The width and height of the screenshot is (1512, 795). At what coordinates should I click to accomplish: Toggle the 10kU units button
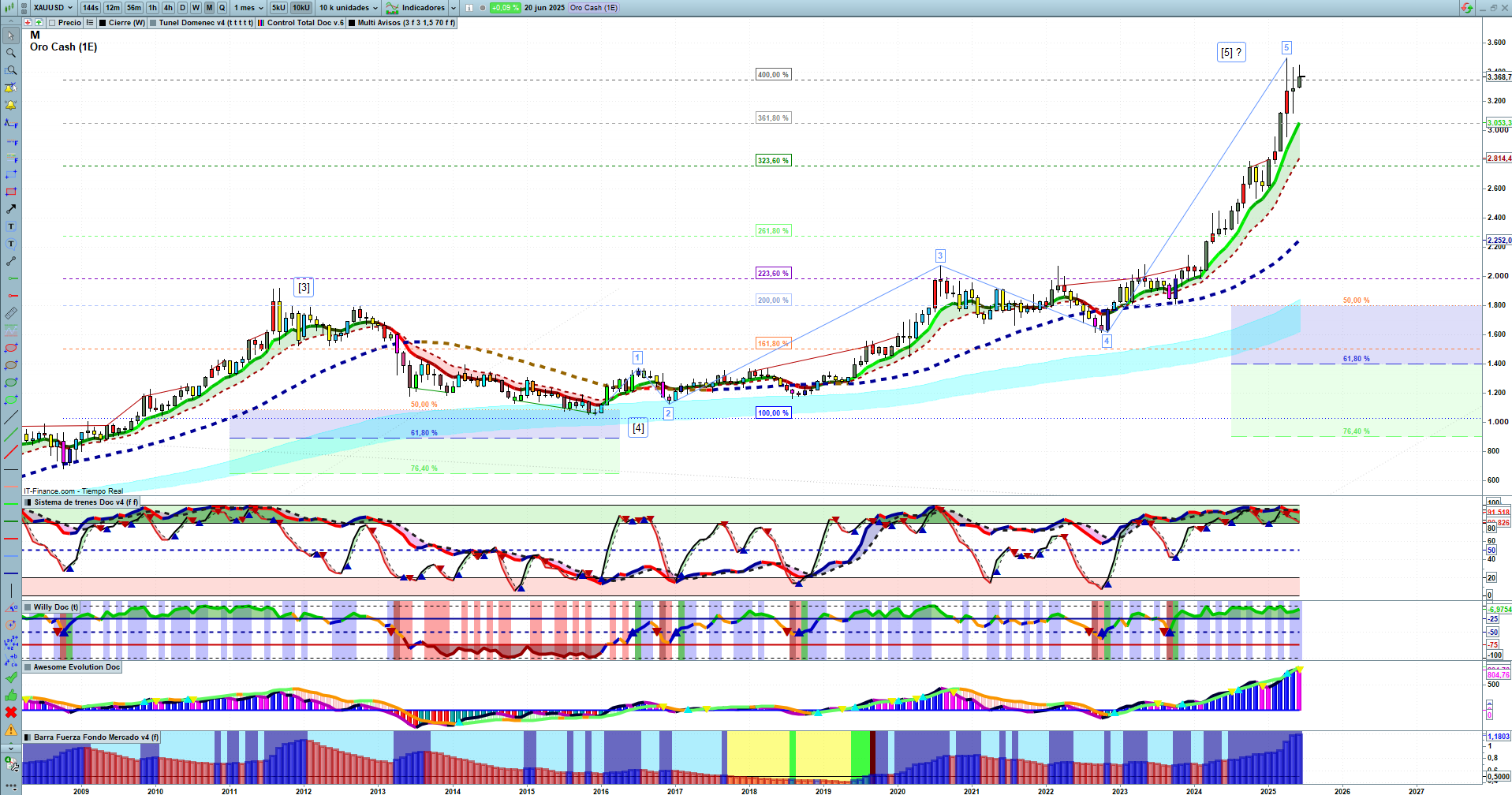(301, 8)
